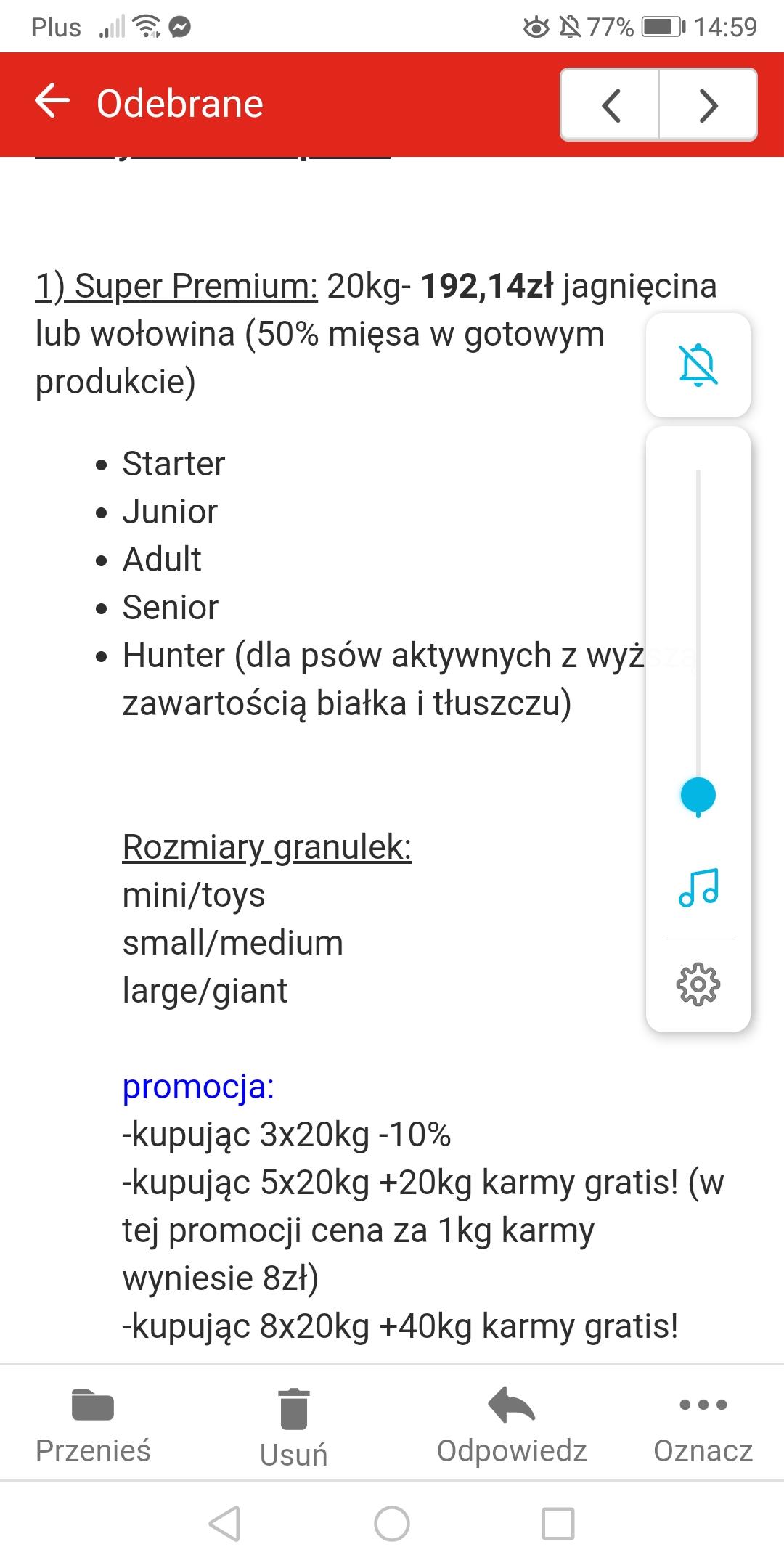Tap the music note media icon
This screenshot has width=784, height=1568.
(x=698, y=887)
